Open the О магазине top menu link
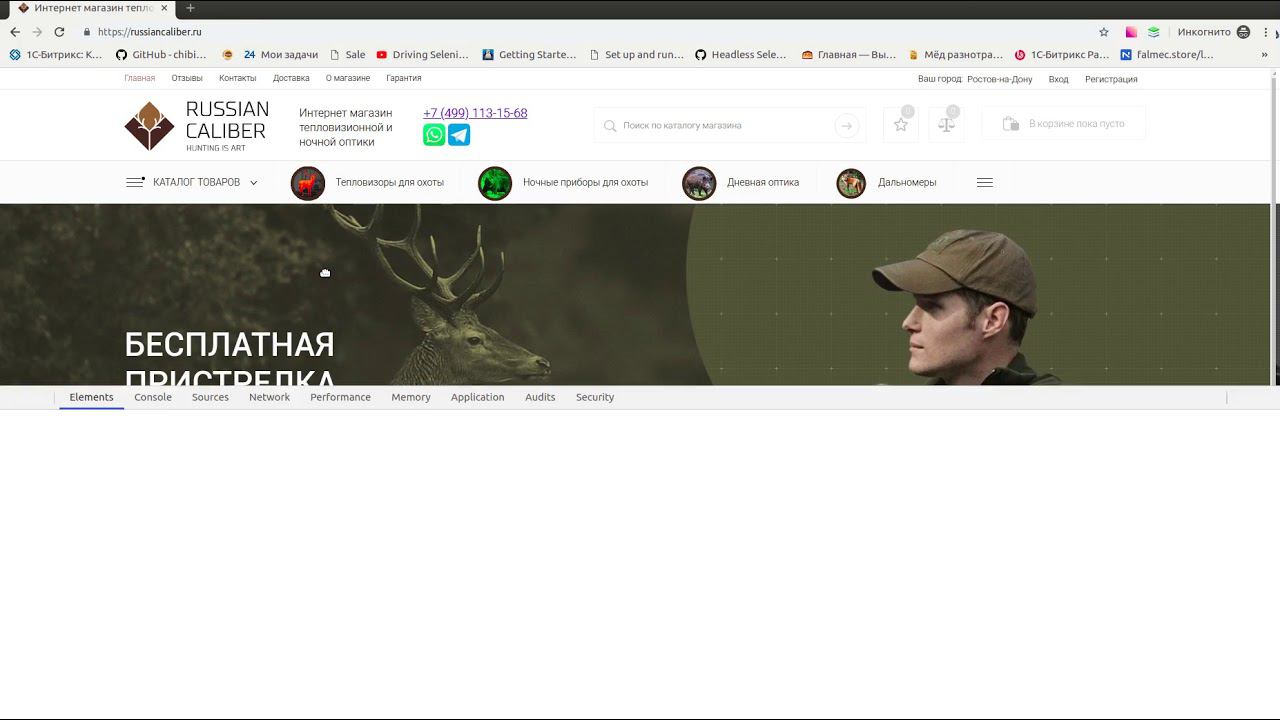The image size is (1280, 720). click(348, 78)
